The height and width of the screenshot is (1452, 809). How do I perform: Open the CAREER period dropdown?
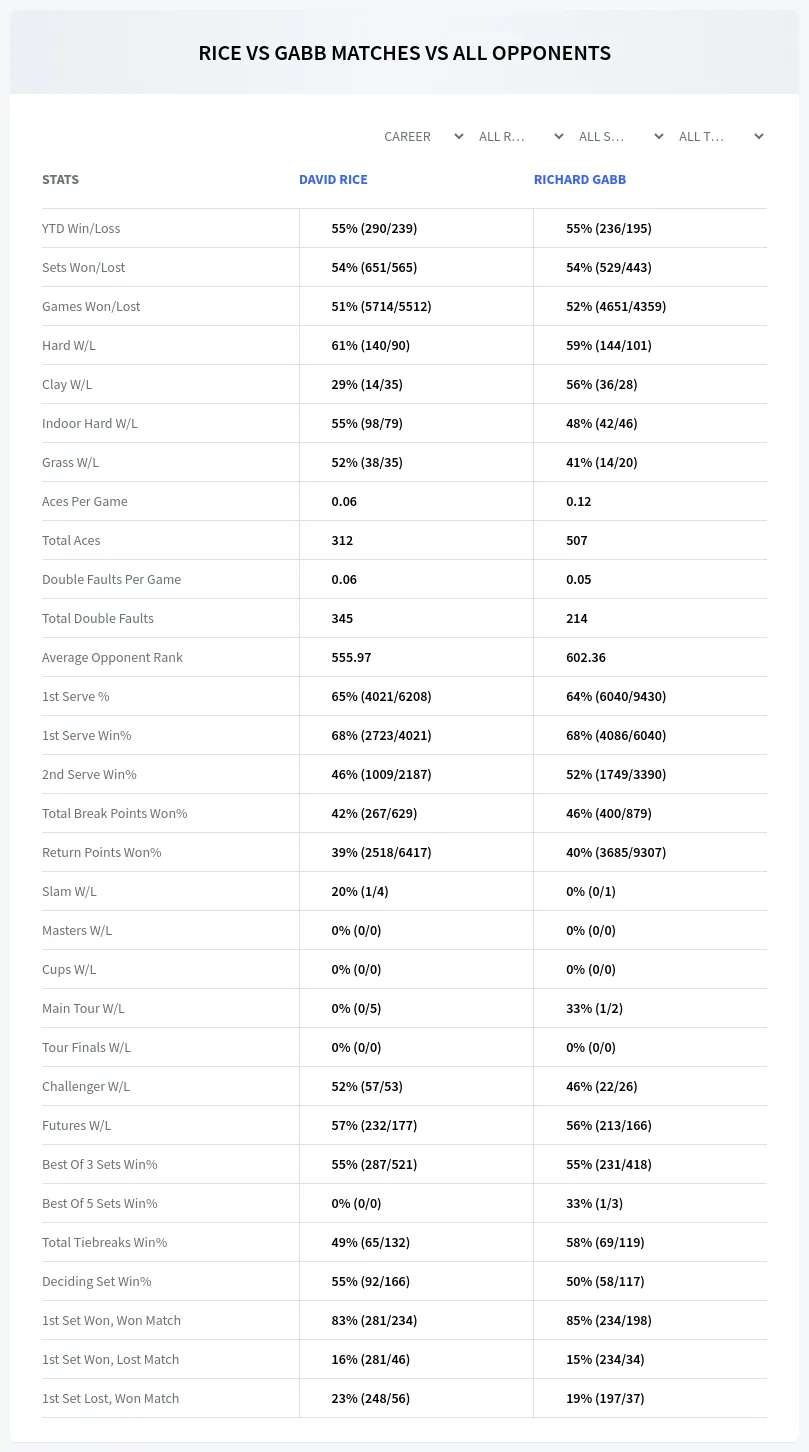click(x=422, y=136)
